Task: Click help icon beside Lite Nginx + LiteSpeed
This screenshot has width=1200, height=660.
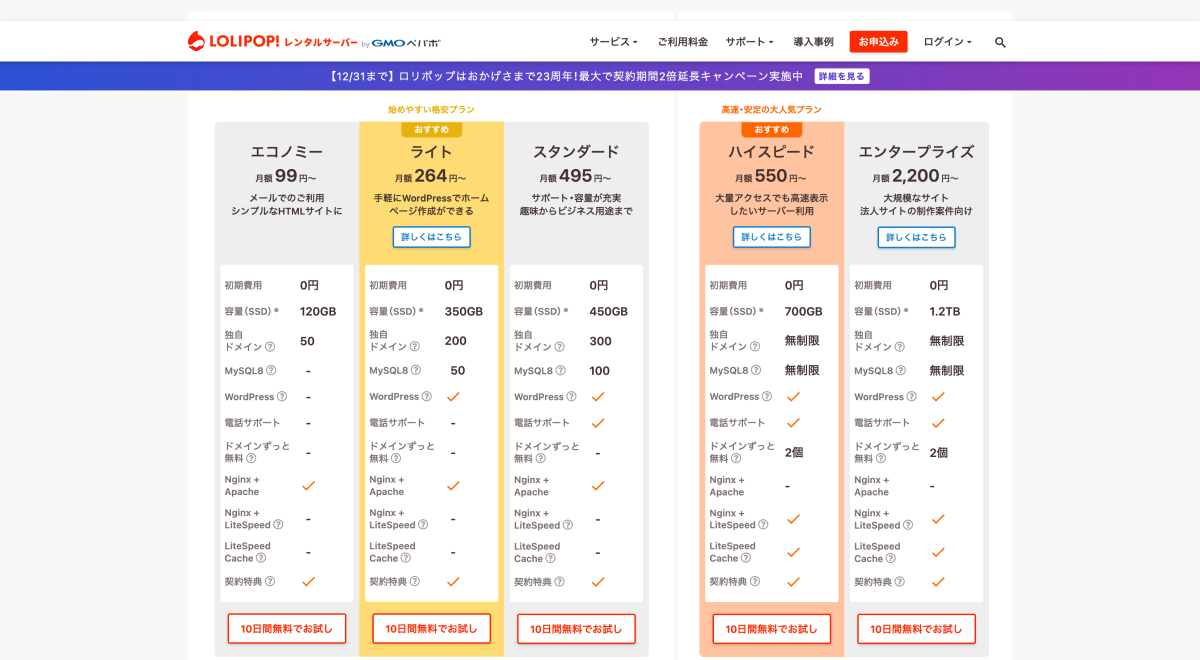Action: pos(423,525)
